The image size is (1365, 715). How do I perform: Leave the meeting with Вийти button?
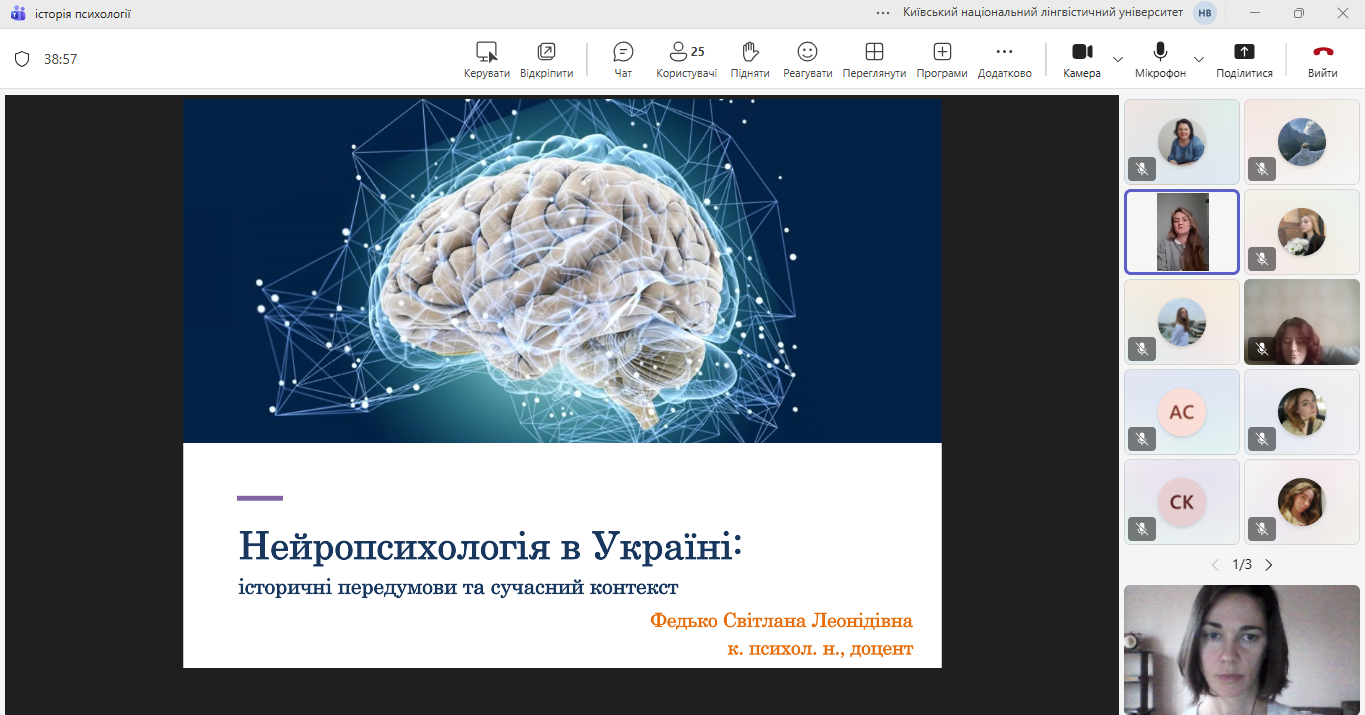[1323, 59]
